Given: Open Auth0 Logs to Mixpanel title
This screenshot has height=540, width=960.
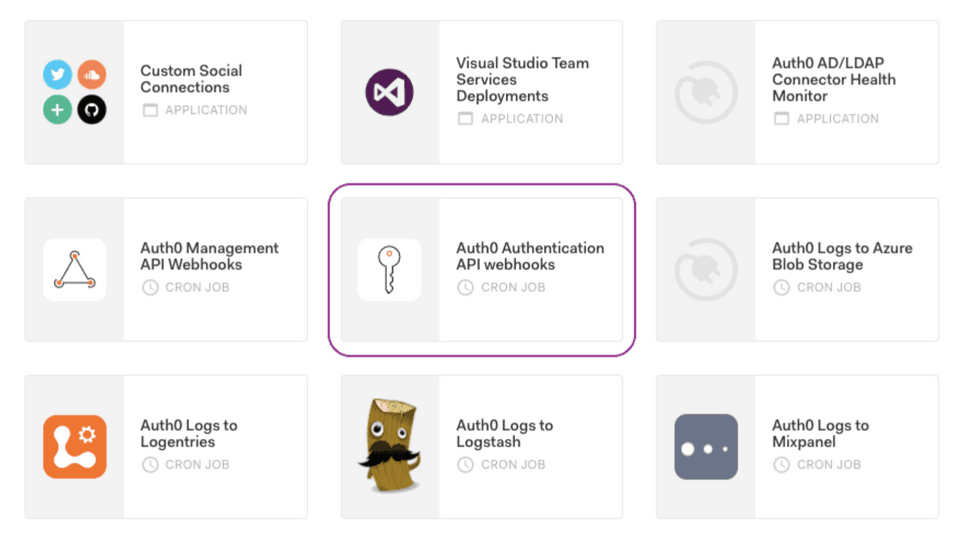Looking at the screenshot, I should pos(820,433).
